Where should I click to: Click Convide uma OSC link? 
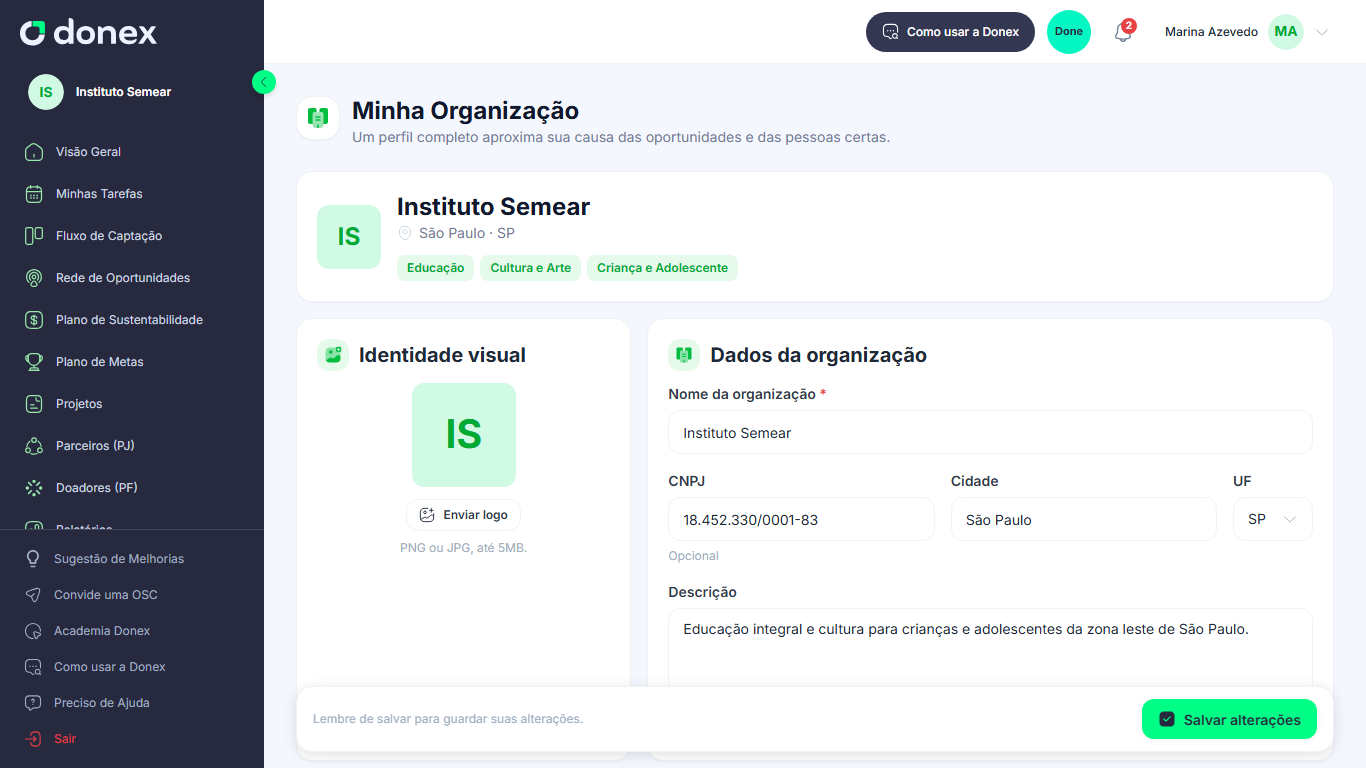pos(106,595)
